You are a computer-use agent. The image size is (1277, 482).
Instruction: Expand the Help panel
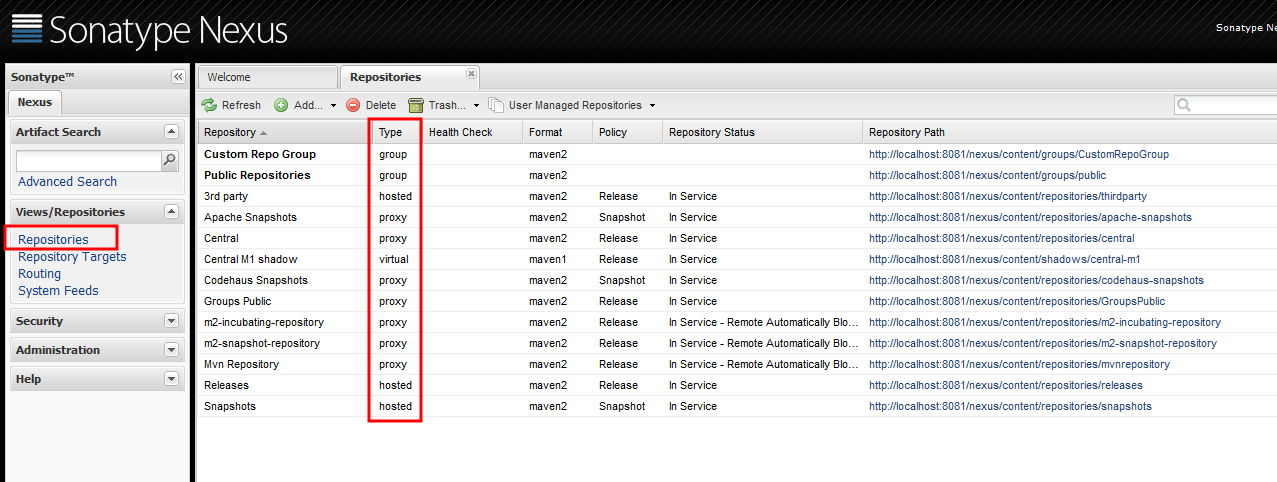[x=171, y=379]
